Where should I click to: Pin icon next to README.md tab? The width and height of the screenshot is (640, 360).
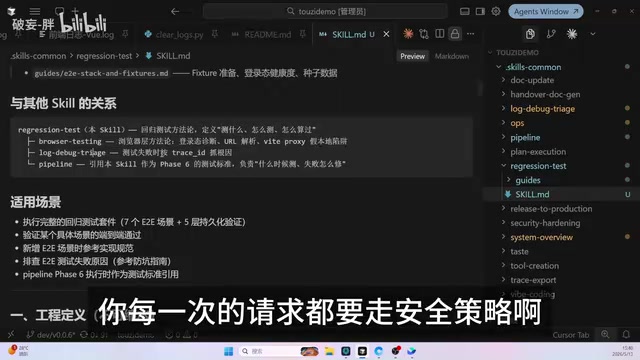[x=302, y=35]
